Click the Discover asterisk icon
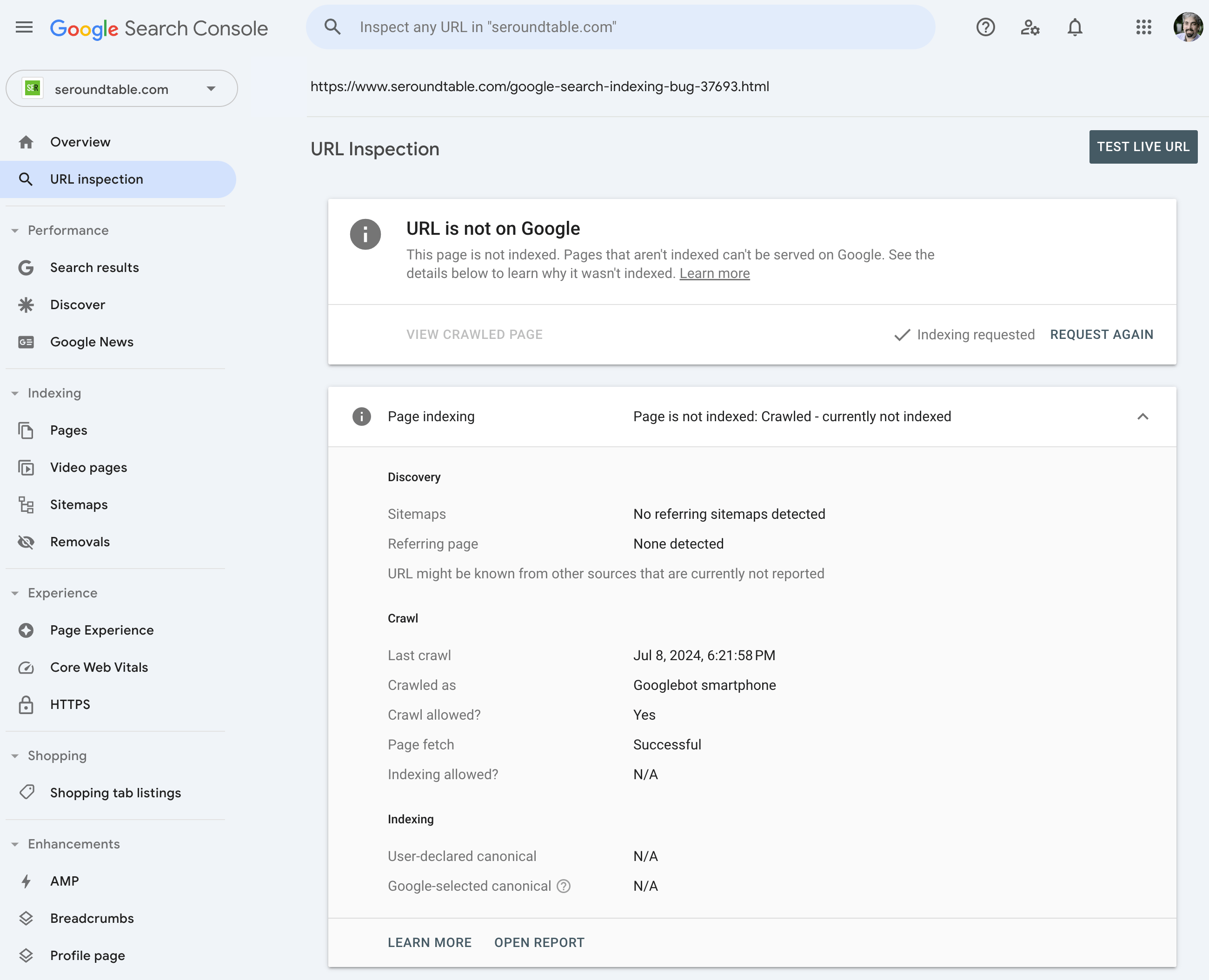The image size is (1209, 980). coord(26,305)
